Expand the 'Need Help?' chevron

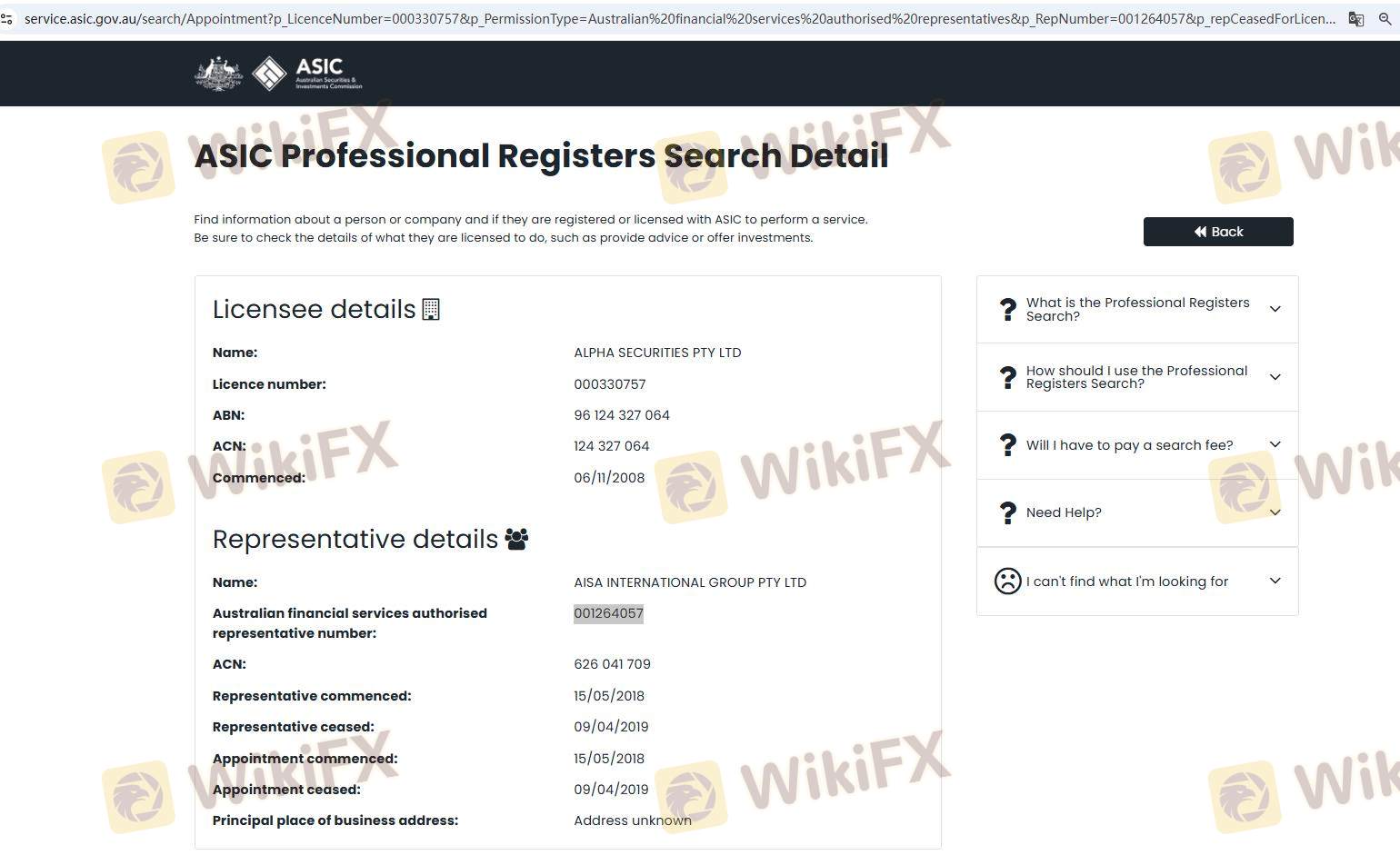click(x=1275, y=512)
